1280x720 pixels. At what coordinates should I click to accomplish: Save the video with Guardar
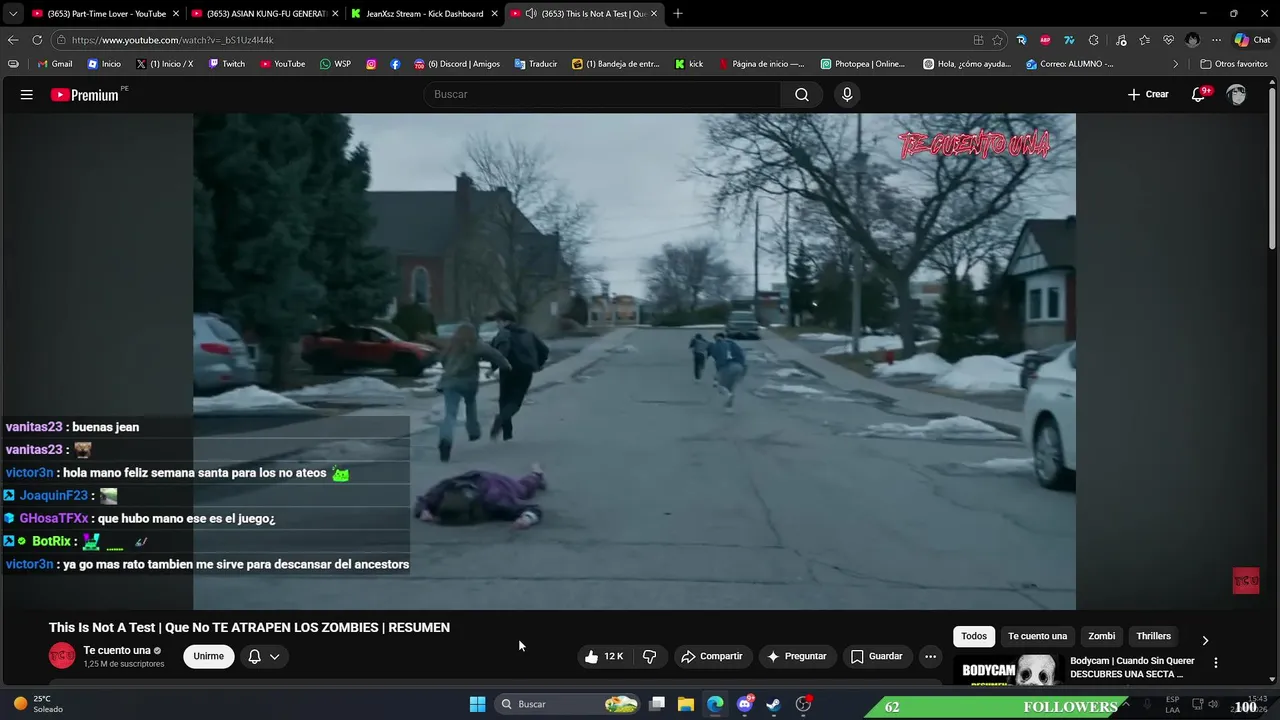click(876, 656)
